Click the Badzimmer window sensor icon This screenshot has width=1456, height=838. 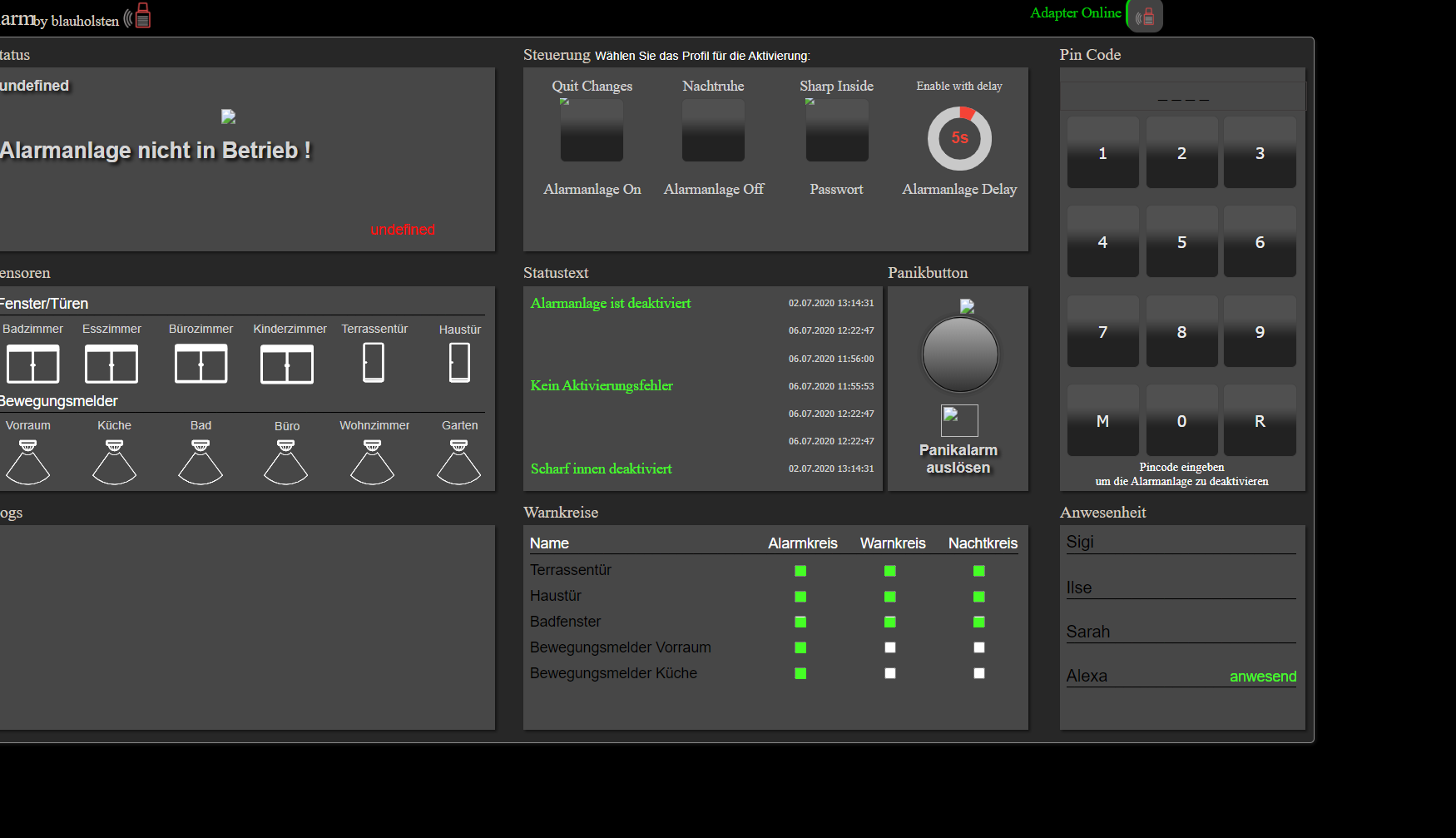[32, 364]
